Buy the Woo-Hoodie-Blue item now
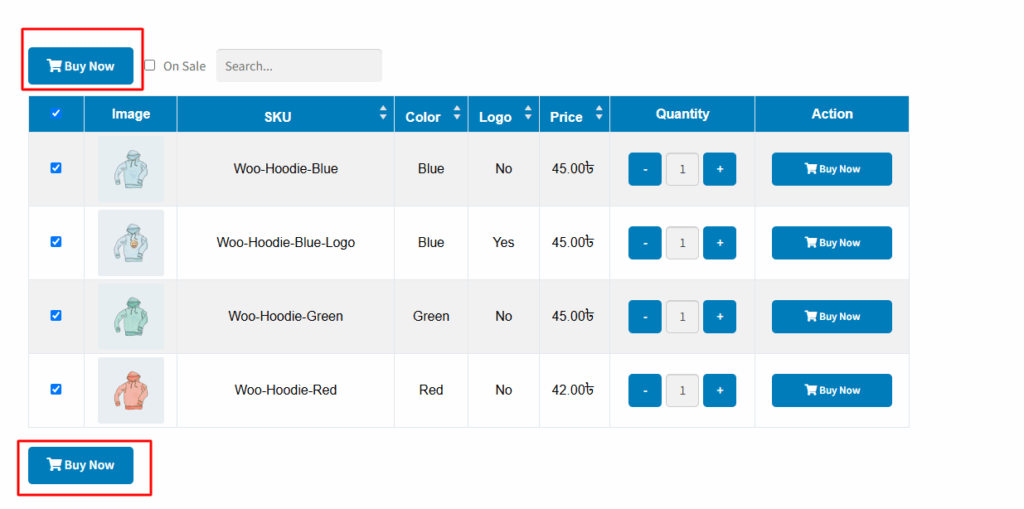 click(832, 169)
